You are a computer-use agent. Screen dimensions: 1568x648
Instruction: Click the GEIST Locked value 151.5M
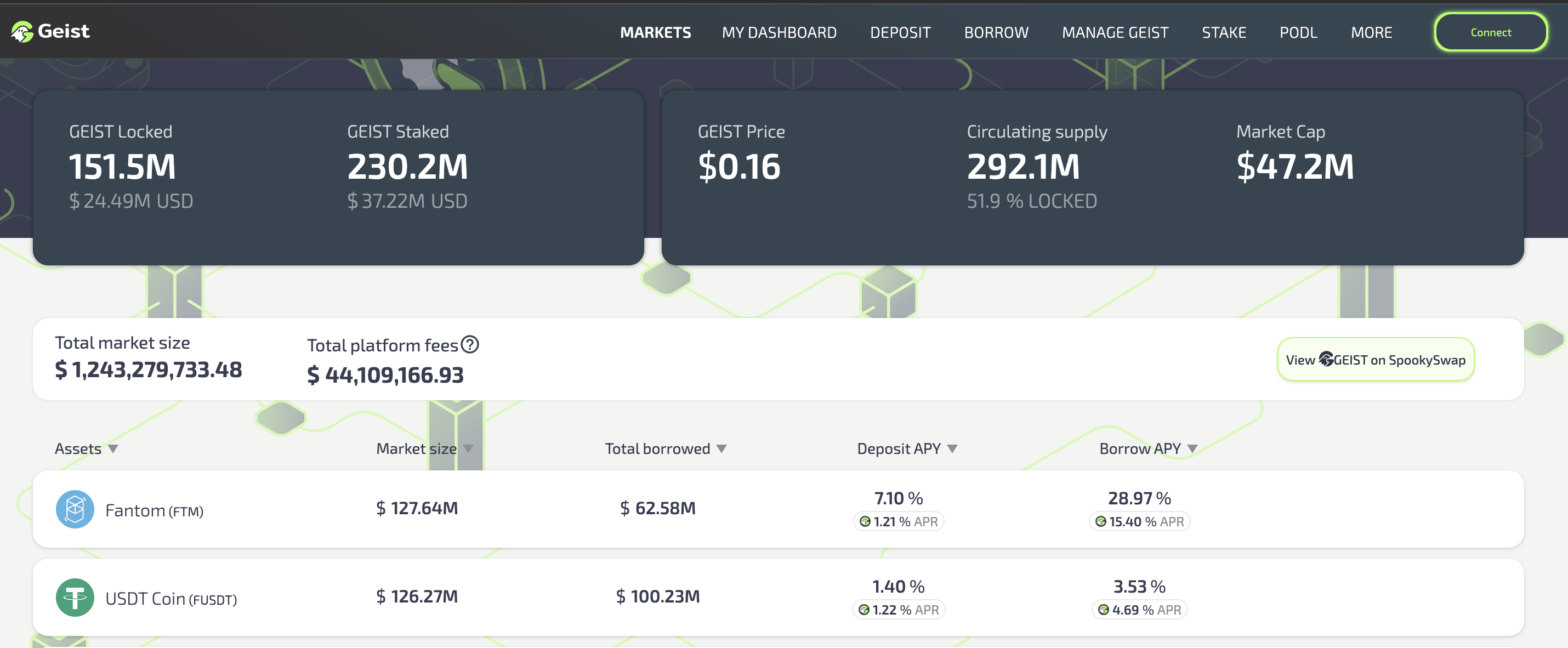point(122,166)
